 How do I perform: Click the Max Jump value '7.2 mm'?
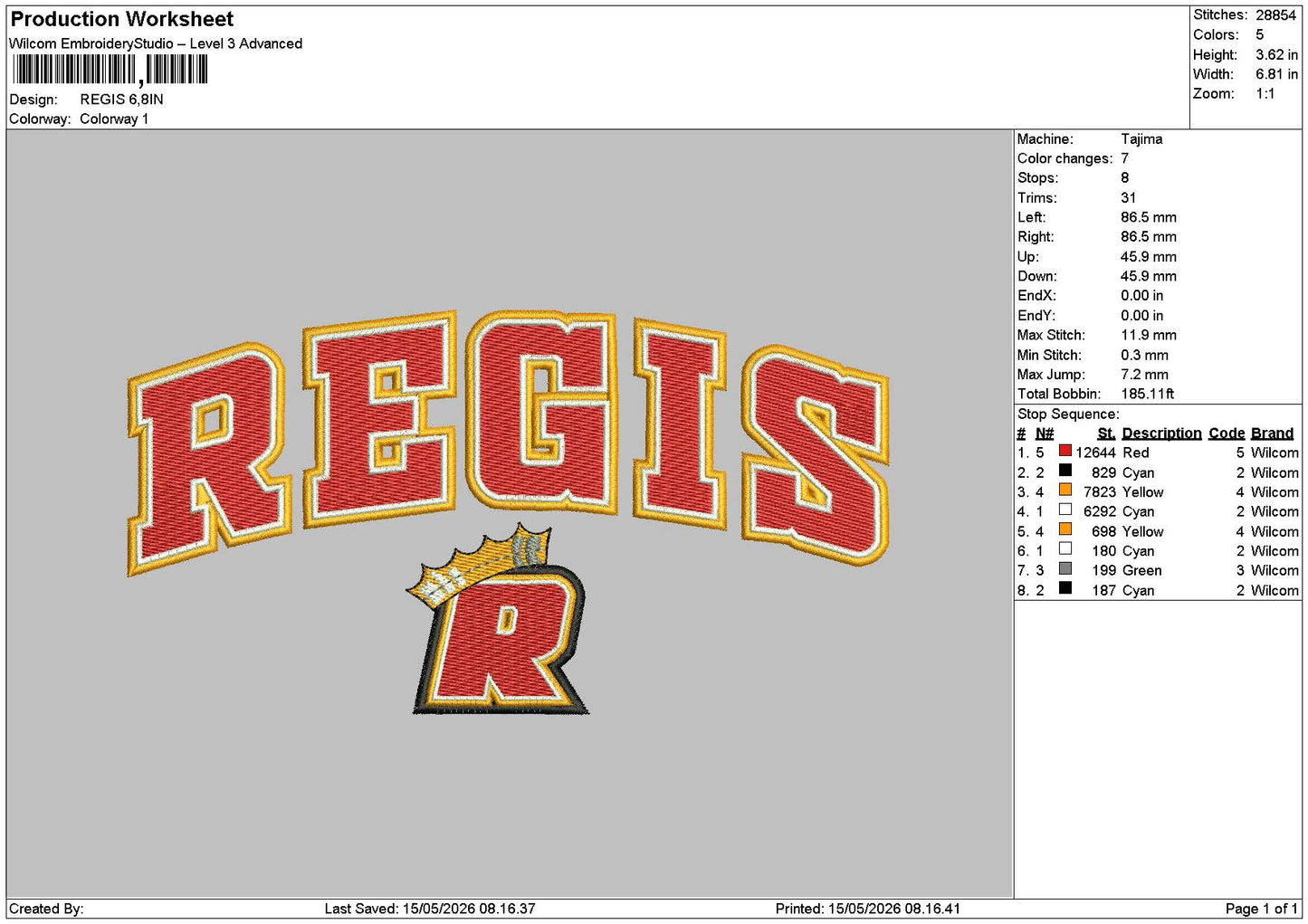coord(1144,375)
